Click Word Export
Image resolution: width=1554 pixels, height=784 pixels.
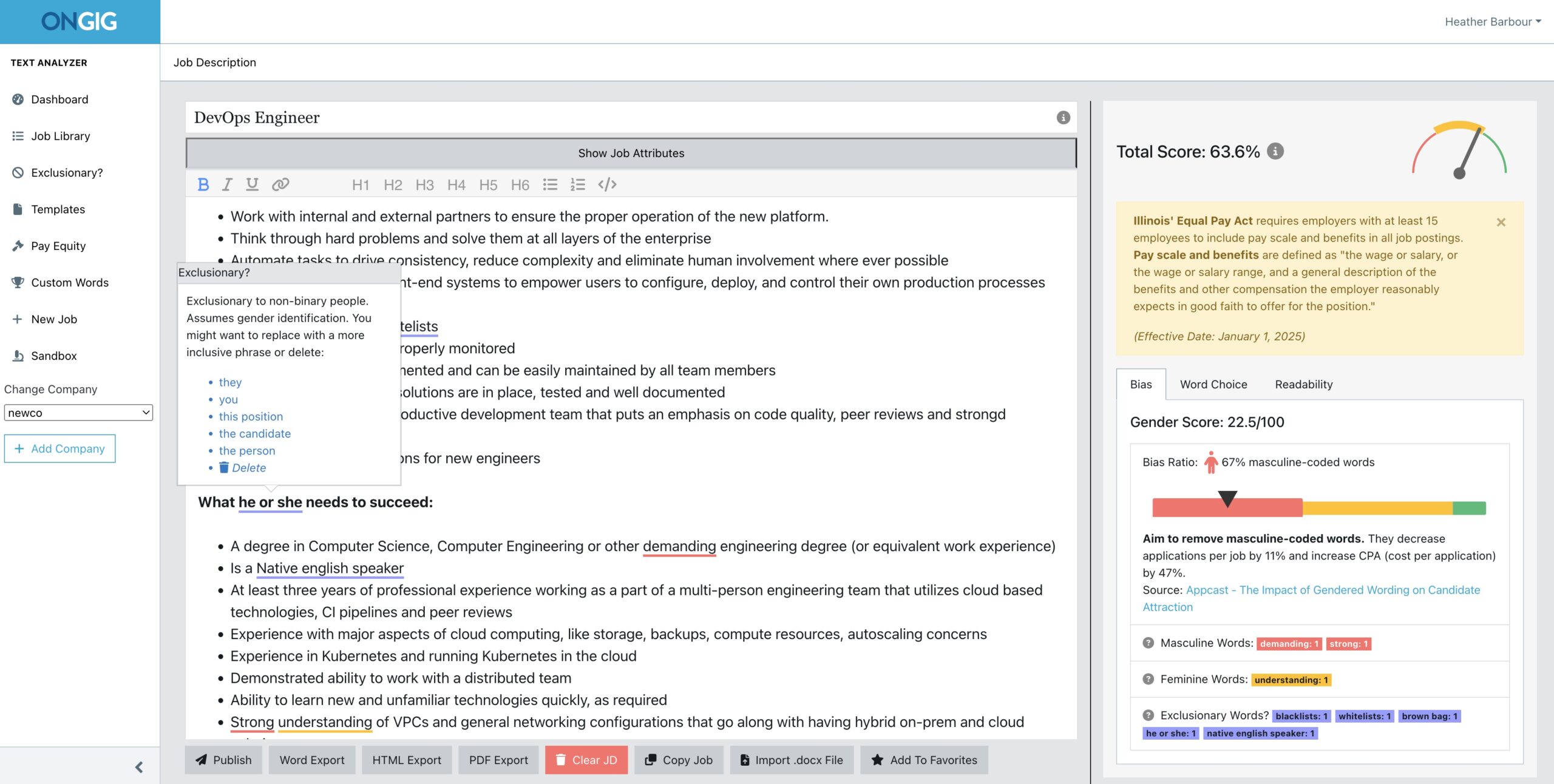click(312, 760)
